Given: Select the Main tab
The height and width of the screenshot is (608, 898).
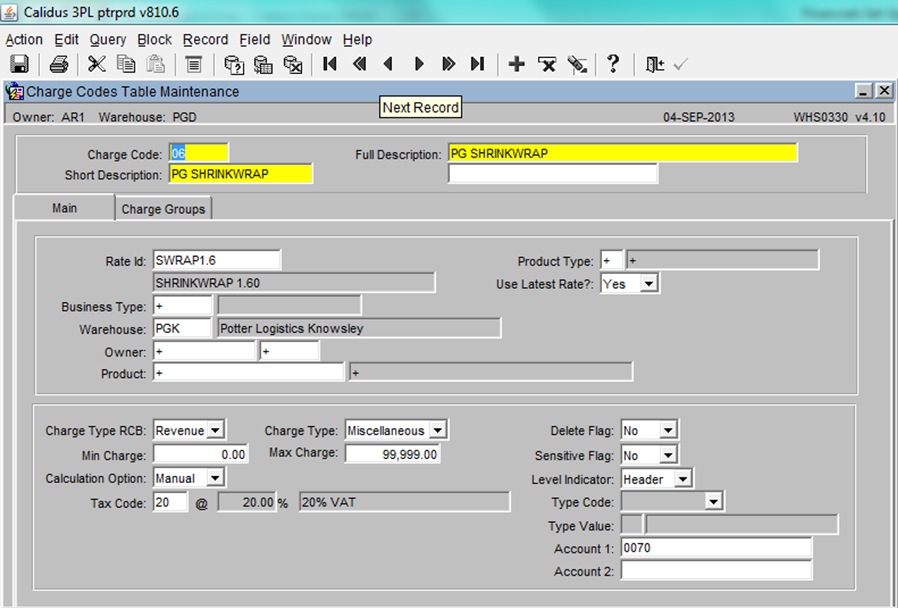Looking at the screenshot, I should (64, 208).
